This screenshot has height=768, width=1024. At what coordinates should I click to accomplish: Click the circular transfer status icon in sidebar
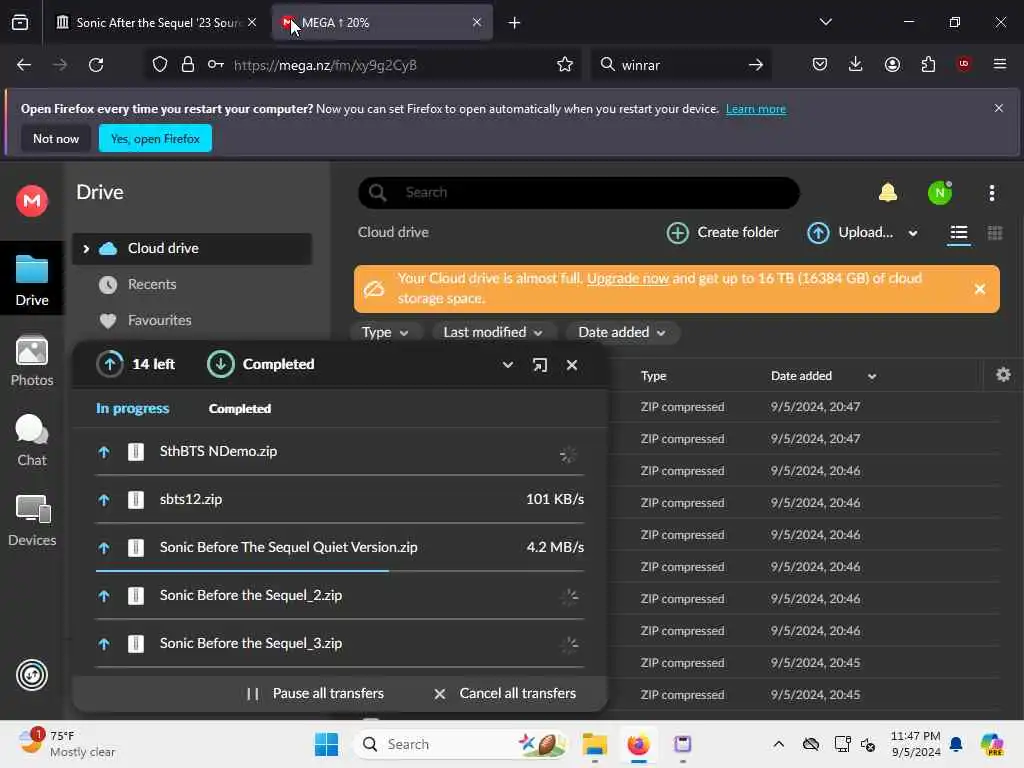click(32, 675)
